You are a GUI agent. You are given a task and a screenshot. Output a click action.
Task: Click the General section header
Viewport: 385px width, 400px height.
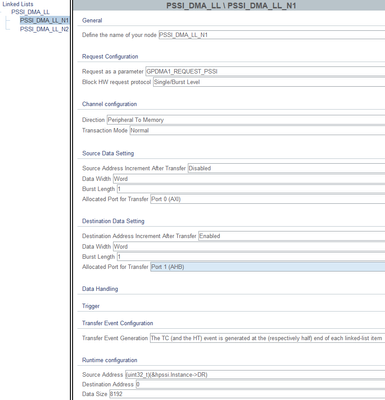[92, 20]
